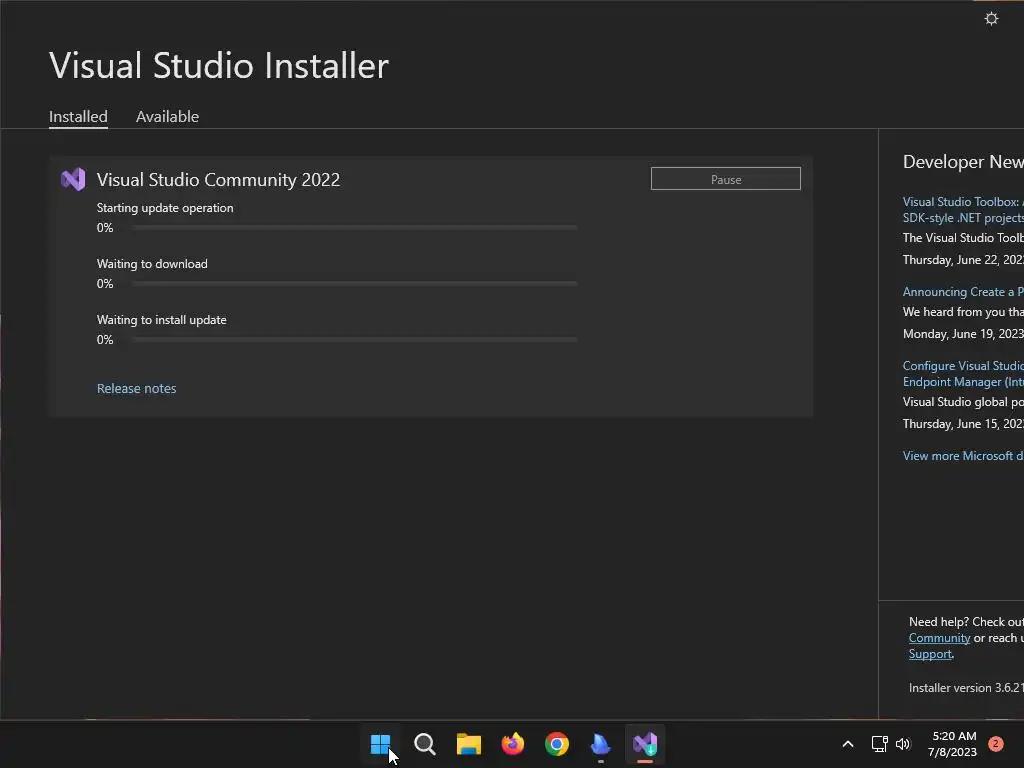Open the Release notes link
Screen dimensions: 1024x768
tap(136, 388)
